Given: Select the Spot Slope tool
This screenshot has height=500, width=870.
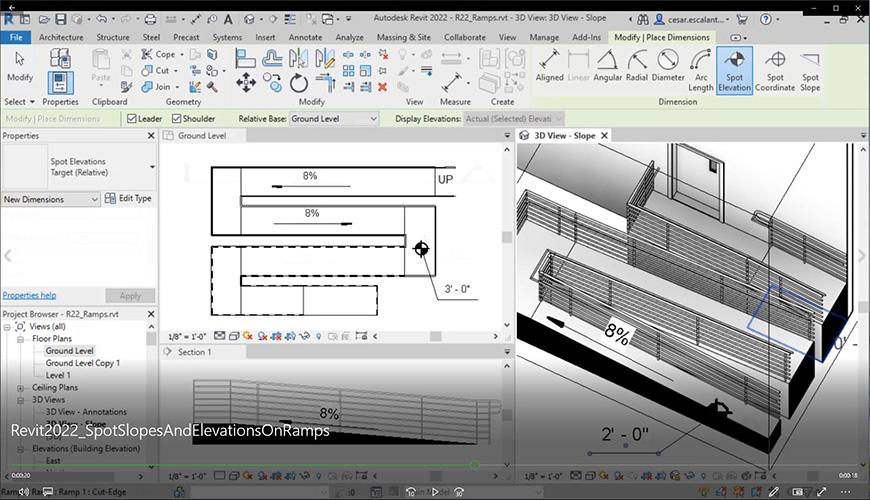Looking at the screenshot, I should [x=810, y=70].
